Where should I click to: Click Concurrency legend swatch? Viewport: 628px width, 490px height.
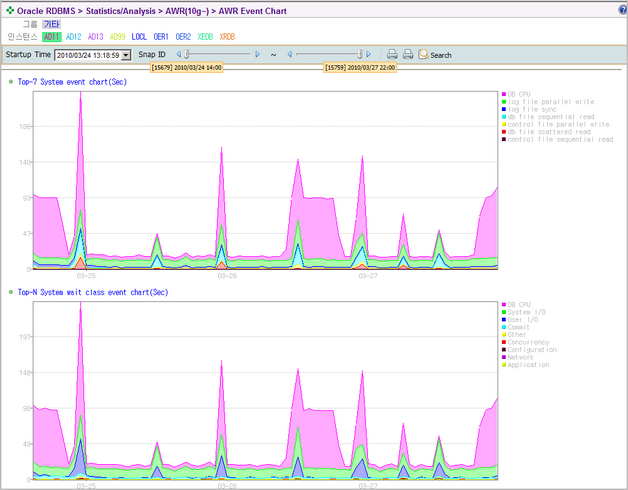[504, 342]
